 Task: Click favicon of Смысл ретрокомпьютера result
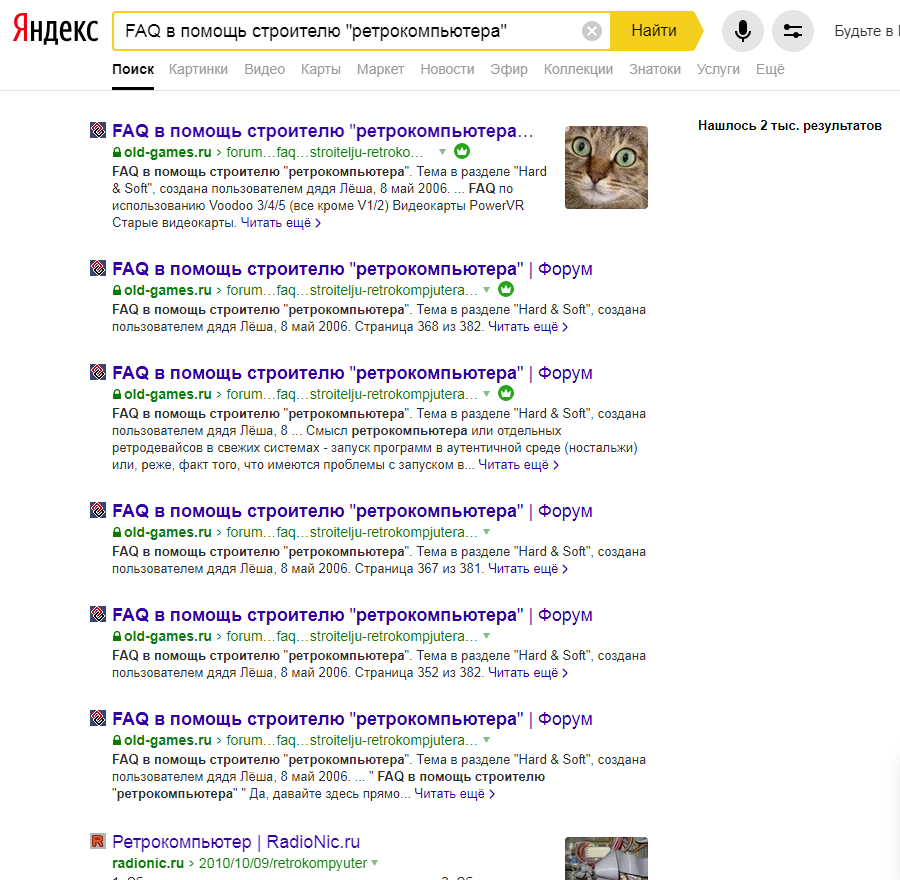tap(98, 372)
